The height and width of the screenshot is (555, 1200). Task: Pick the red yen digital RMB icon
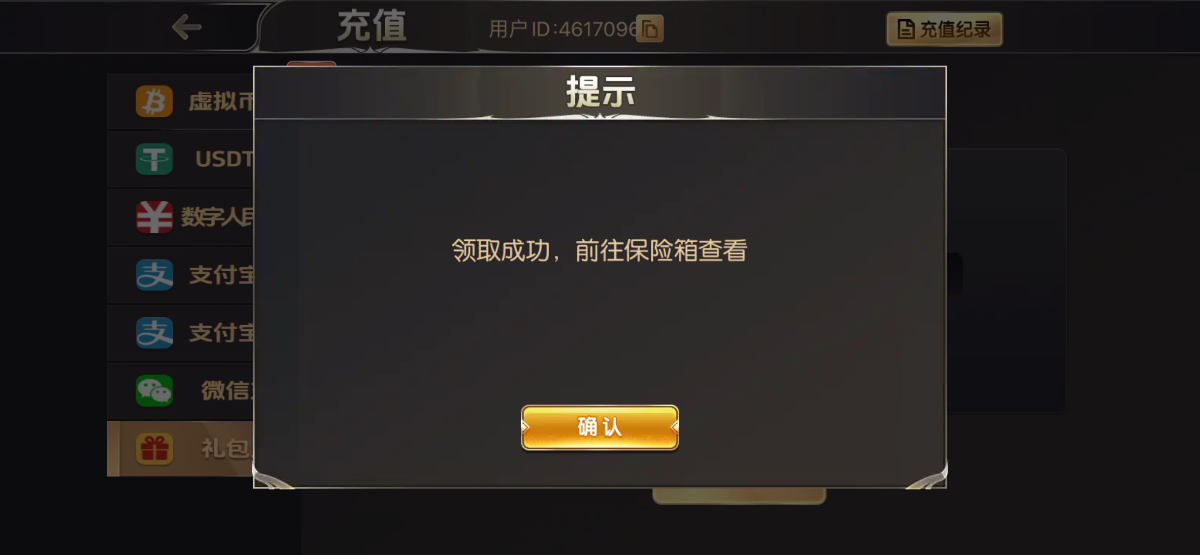tap(154, 217)
